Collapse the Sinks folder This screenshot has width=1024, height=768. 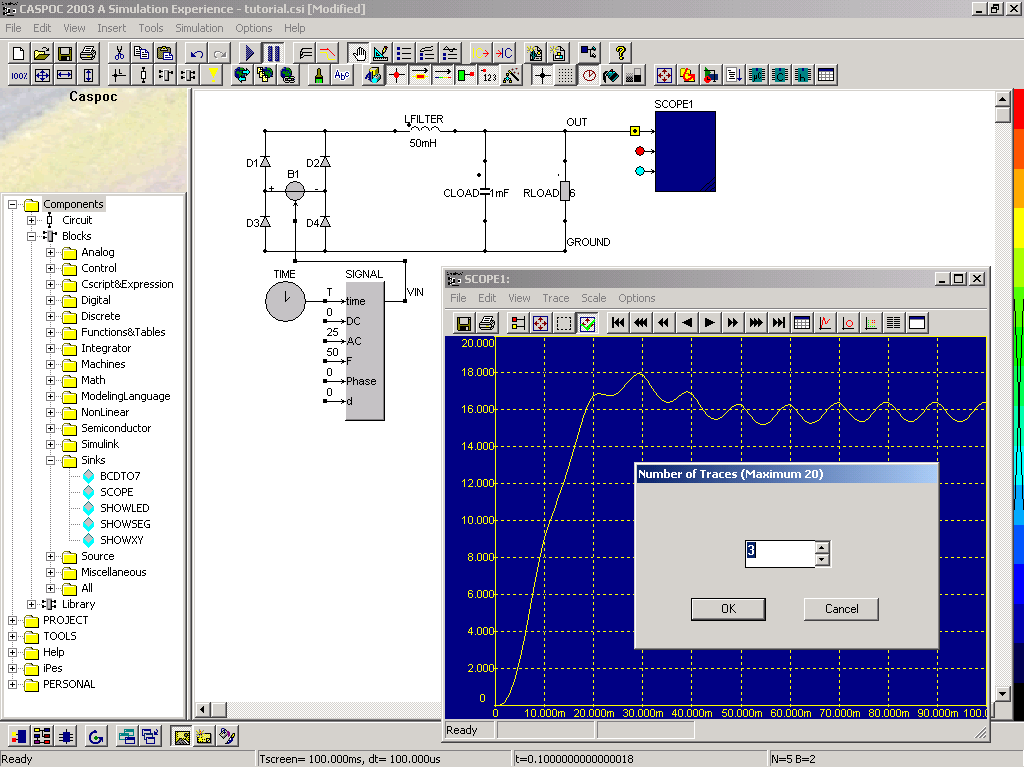[50, 460]
